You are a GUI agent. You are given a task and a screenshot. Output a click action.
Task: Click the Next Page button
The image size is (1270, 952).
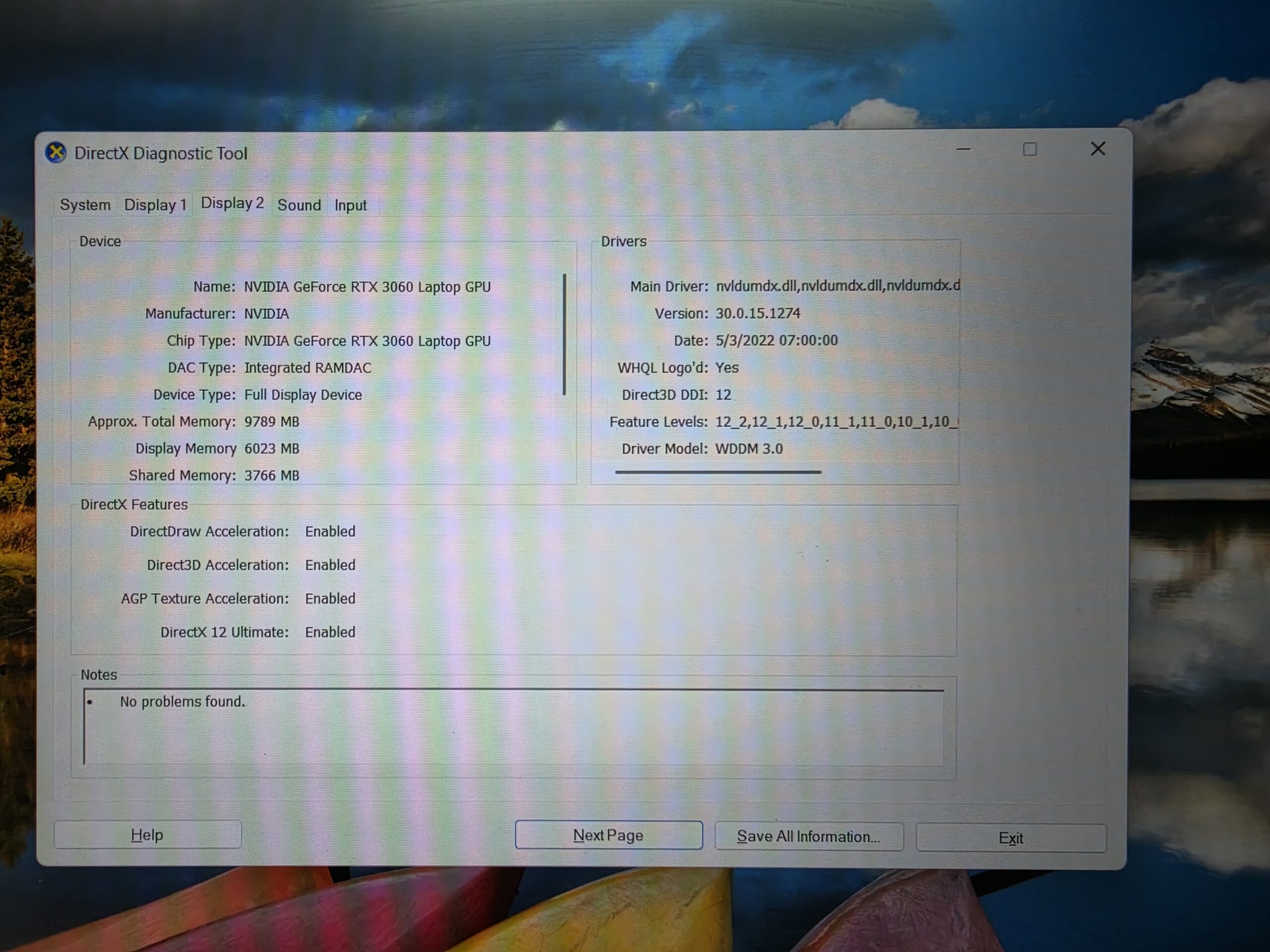(609, 835)
